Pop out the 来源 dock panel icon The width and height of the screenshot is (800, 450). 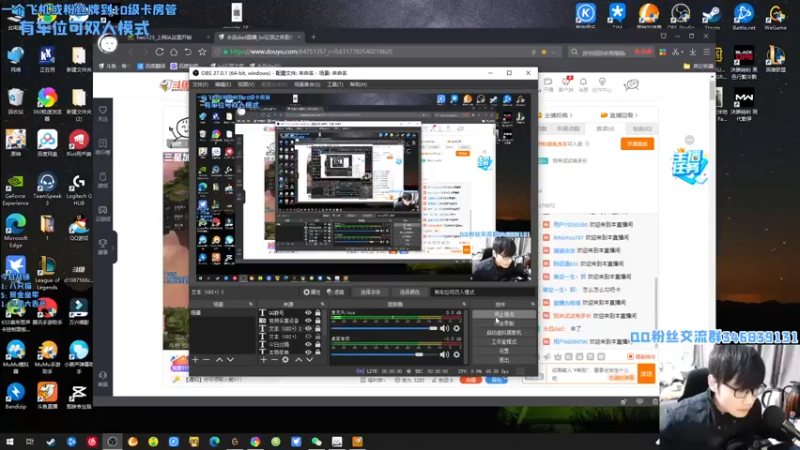(322, 304)
